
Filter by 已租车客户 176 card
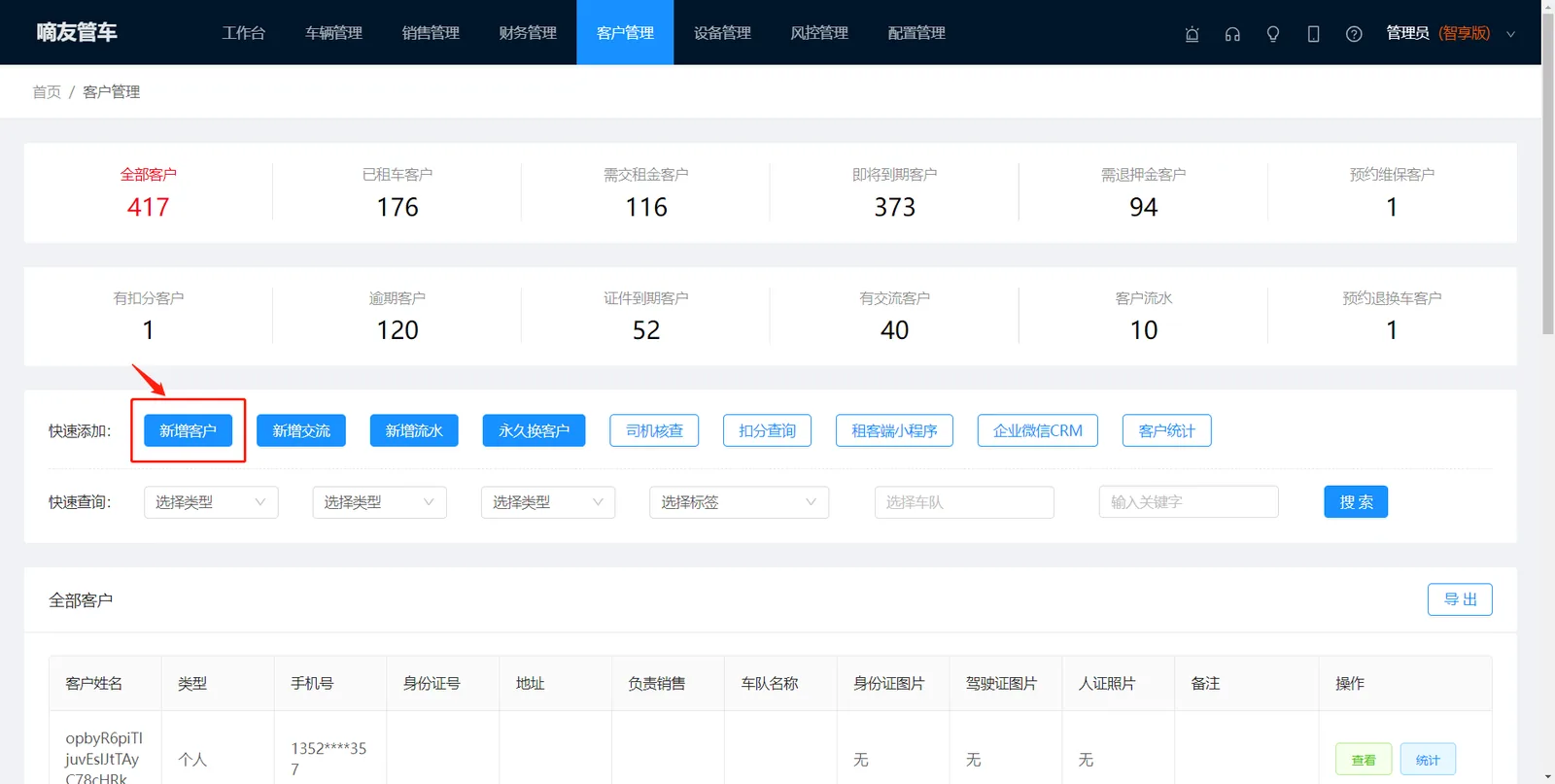pyautogui.click(x=397, y=192)
